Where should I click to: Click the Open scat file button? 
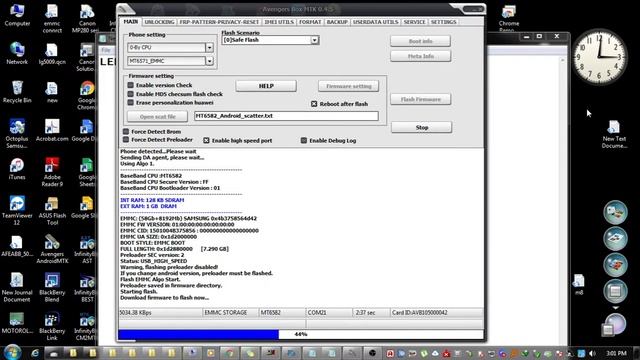[158, 116]
